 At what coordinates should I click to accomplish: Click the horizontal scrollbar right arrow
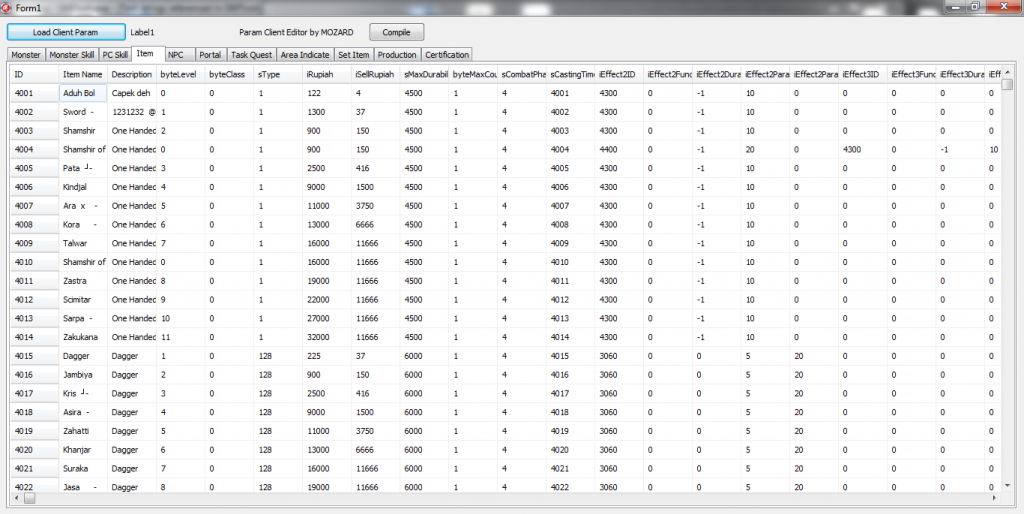[x=995, y=497]
